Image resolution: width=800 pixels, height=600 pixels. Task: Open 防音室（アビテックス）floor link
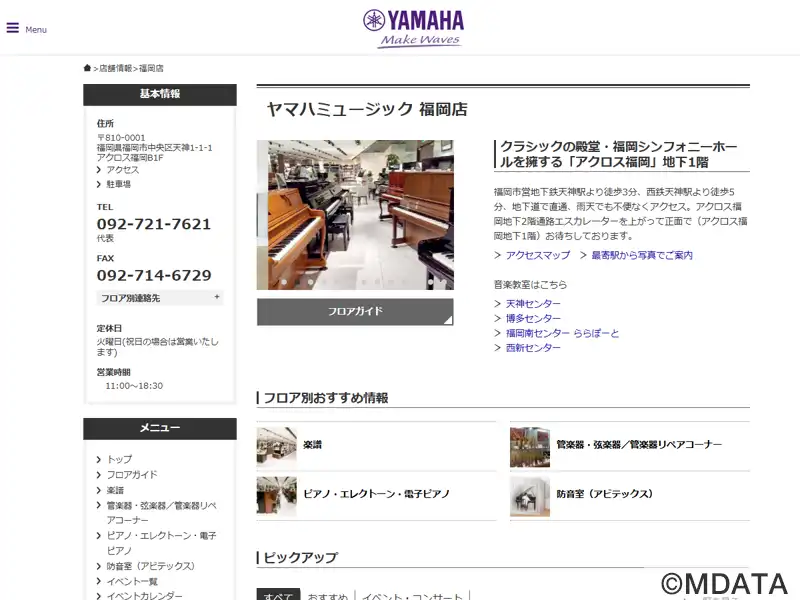pos(605,494)
